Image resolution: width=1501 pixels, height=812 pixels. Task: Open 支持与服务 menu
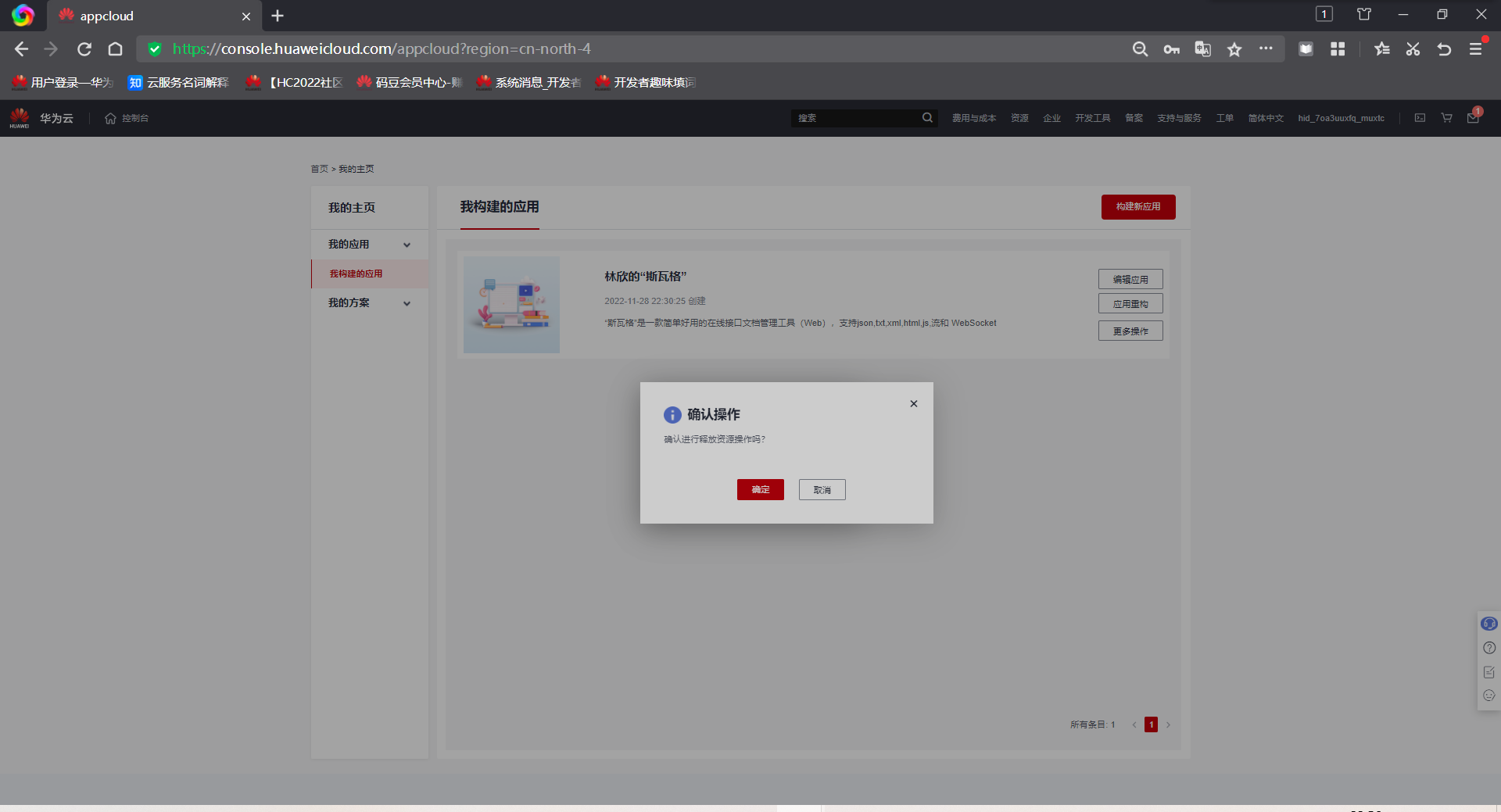(x=1179, y=118)
